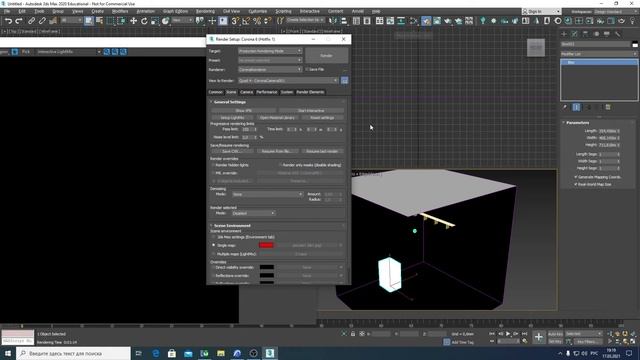Toggle Window/Crossing selection mode
This screenshot has height=360, width=640.
pyautogui.click(x=121, y=21)
